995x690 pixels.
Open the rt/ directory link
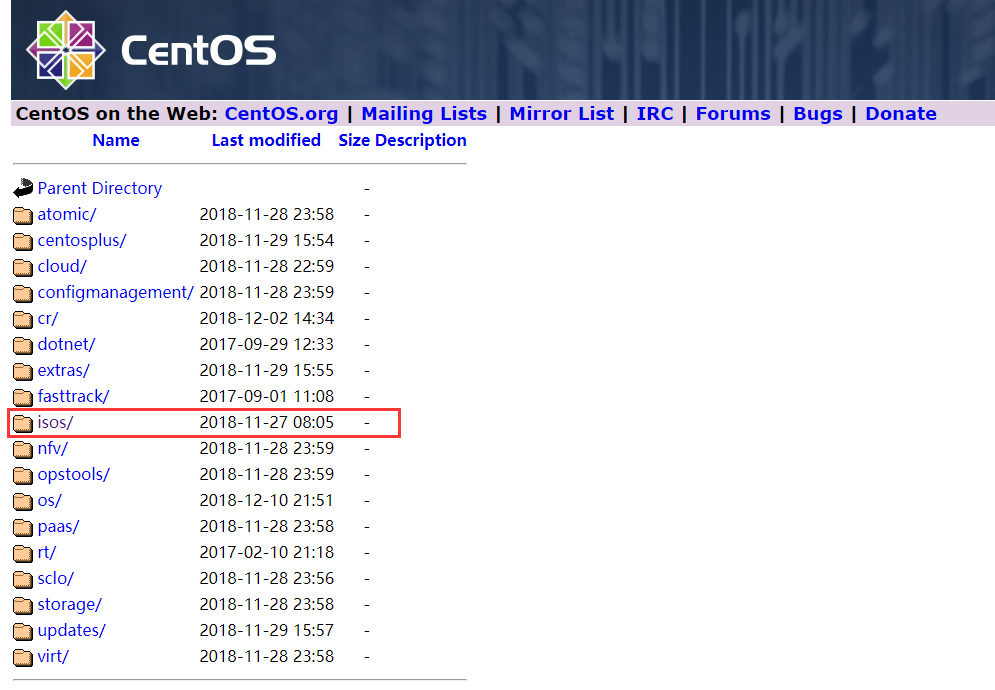click(x=46, y=553)
